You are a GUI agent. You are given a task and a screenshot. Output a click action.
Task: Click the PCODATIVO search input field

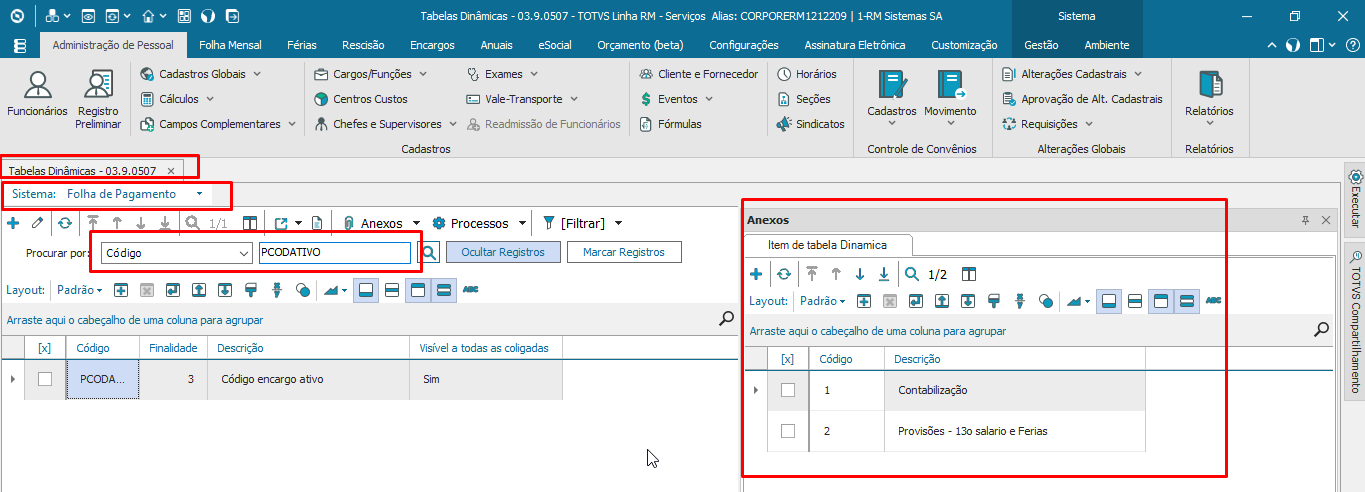pyautogui.click(x=334, y=253)
